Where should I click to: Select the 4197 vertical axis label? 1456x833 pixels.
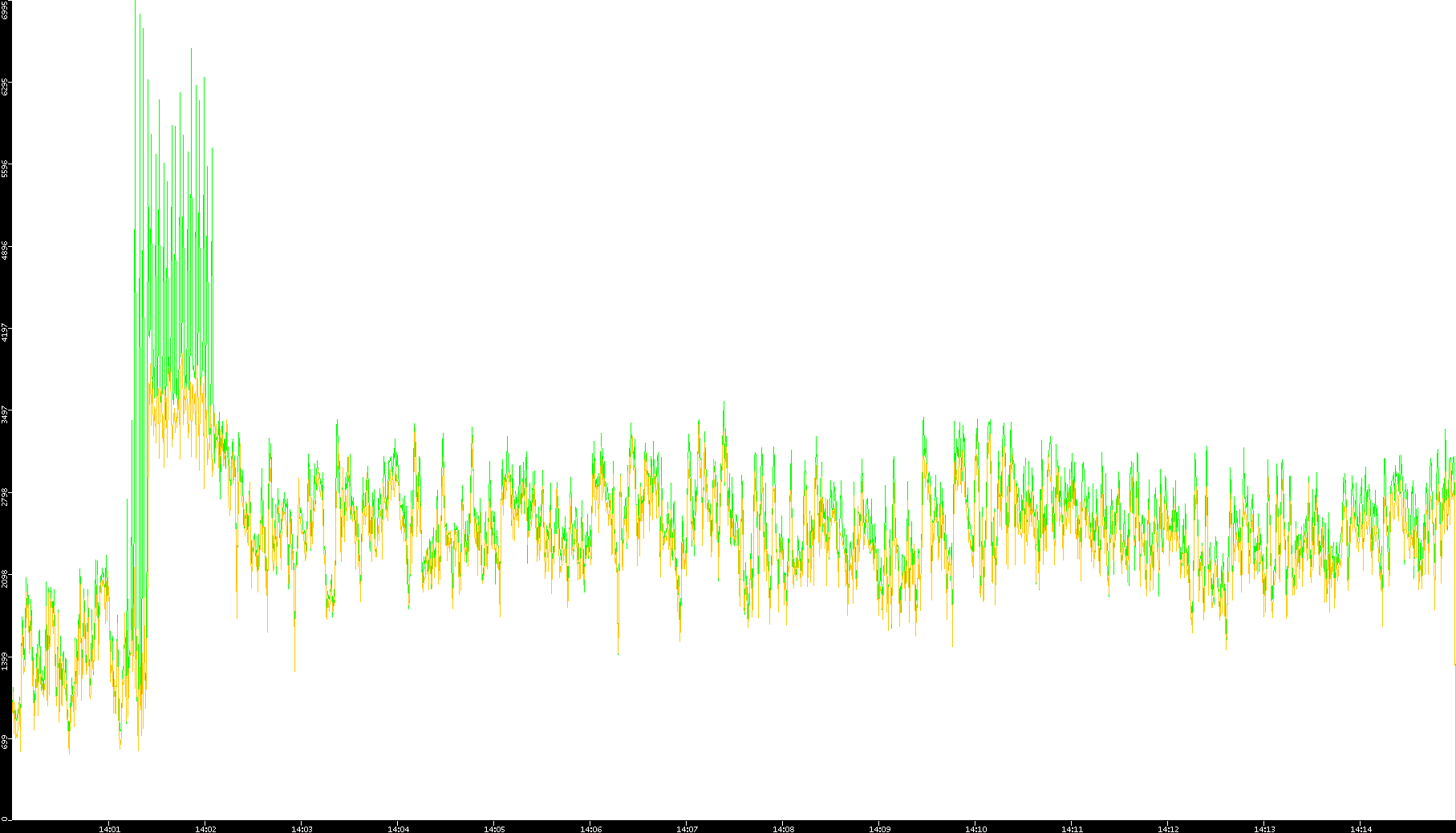point(5,333)
